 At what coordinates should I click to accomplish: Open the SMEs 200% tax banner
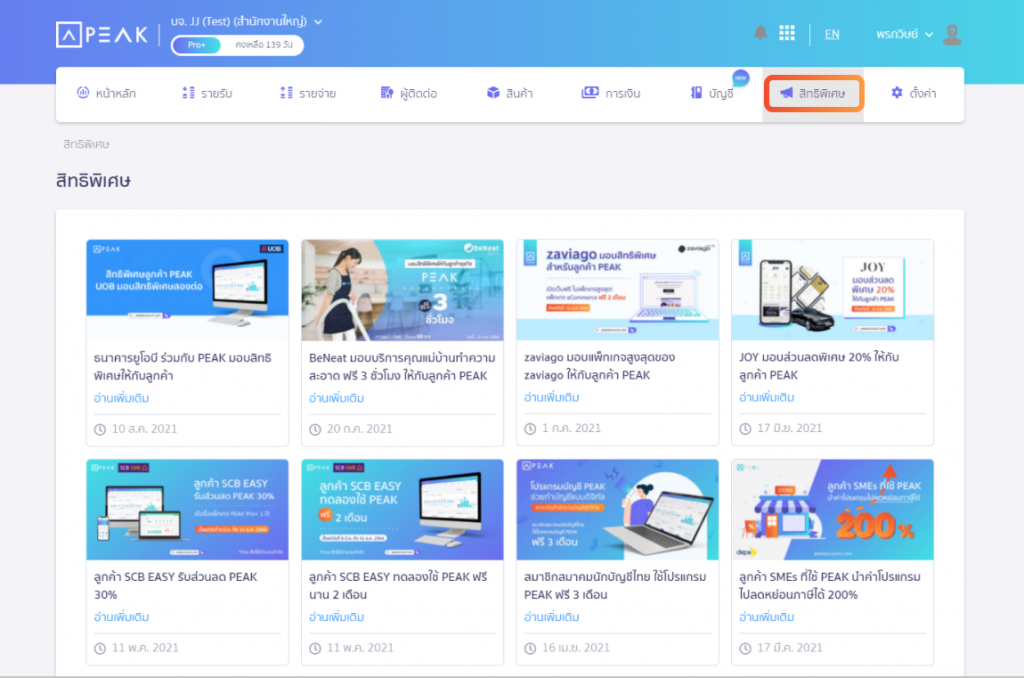[833, 509]
